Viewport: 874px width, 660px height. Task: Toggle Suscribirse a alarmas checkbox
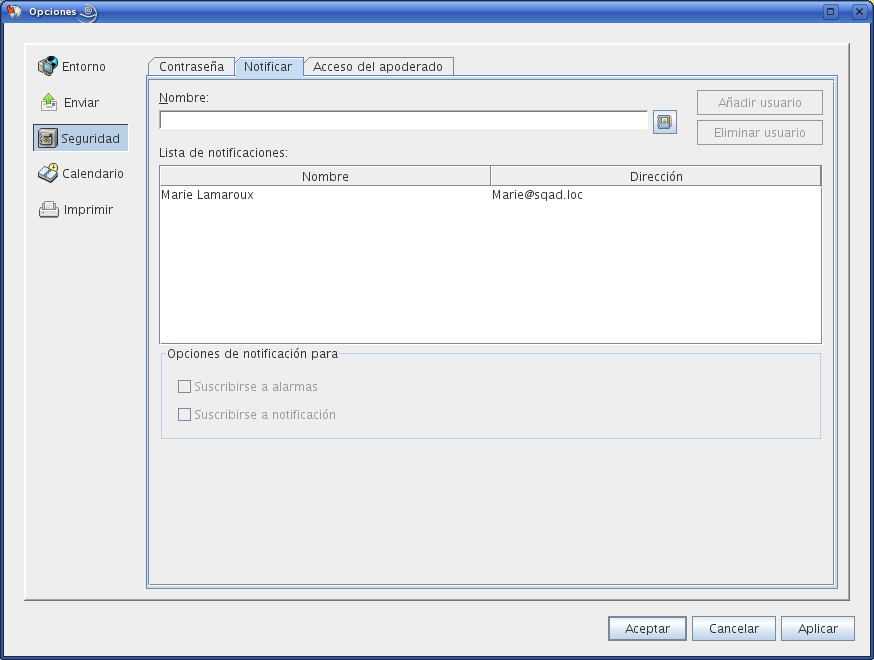click(184, 386)
